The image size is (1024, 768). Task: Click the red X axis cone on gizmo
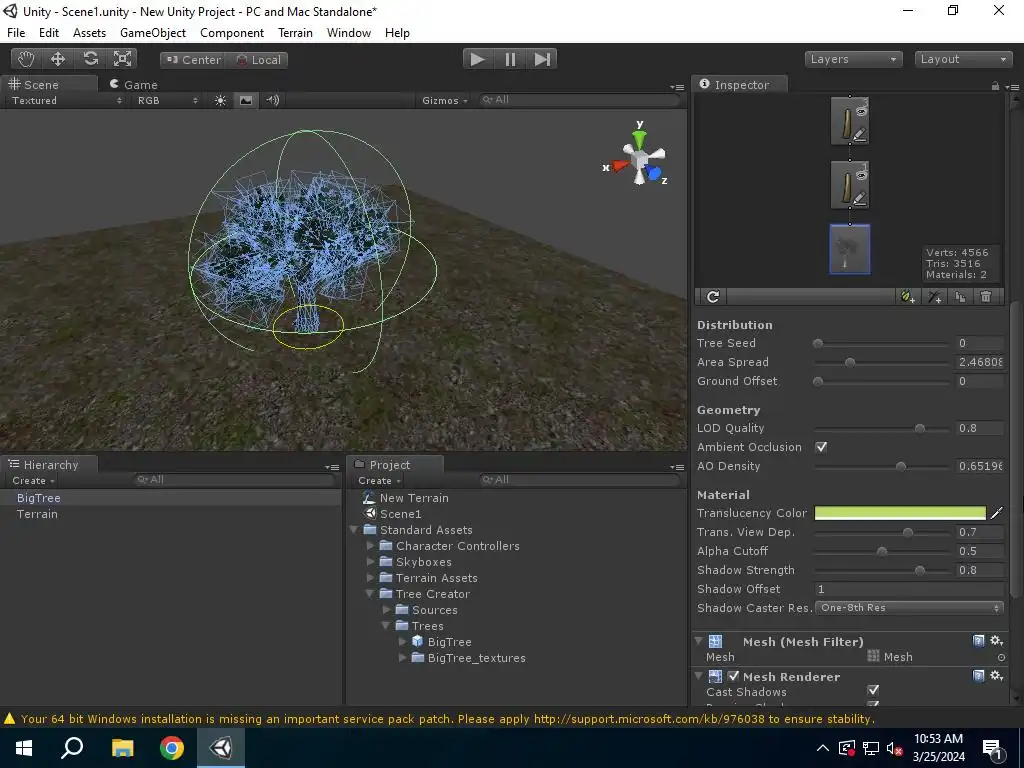tap(620, 166)
